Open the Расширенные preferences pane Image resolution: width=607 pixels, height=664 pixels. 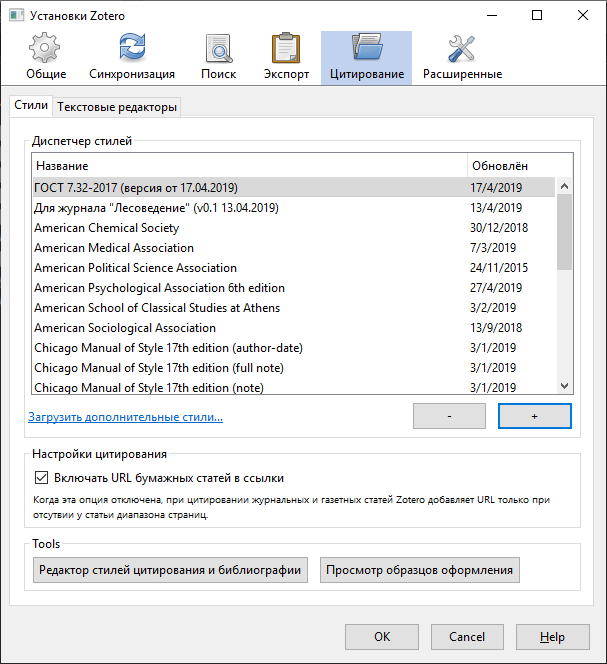point(462,58)
